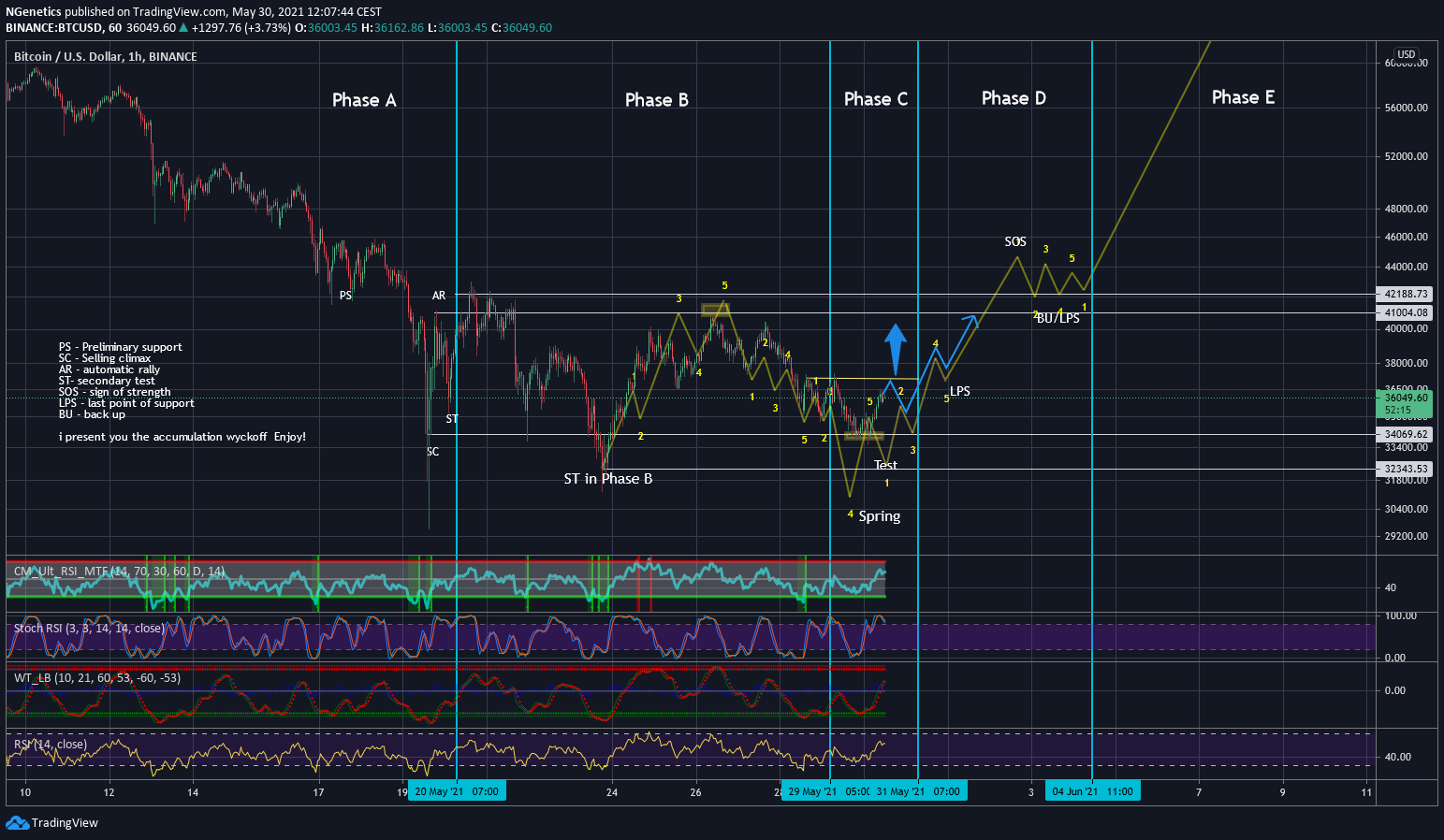1444x840 pixels.
Task: Click the legend line 'SC - Selling climax'
Action: [x=105, y=358]
